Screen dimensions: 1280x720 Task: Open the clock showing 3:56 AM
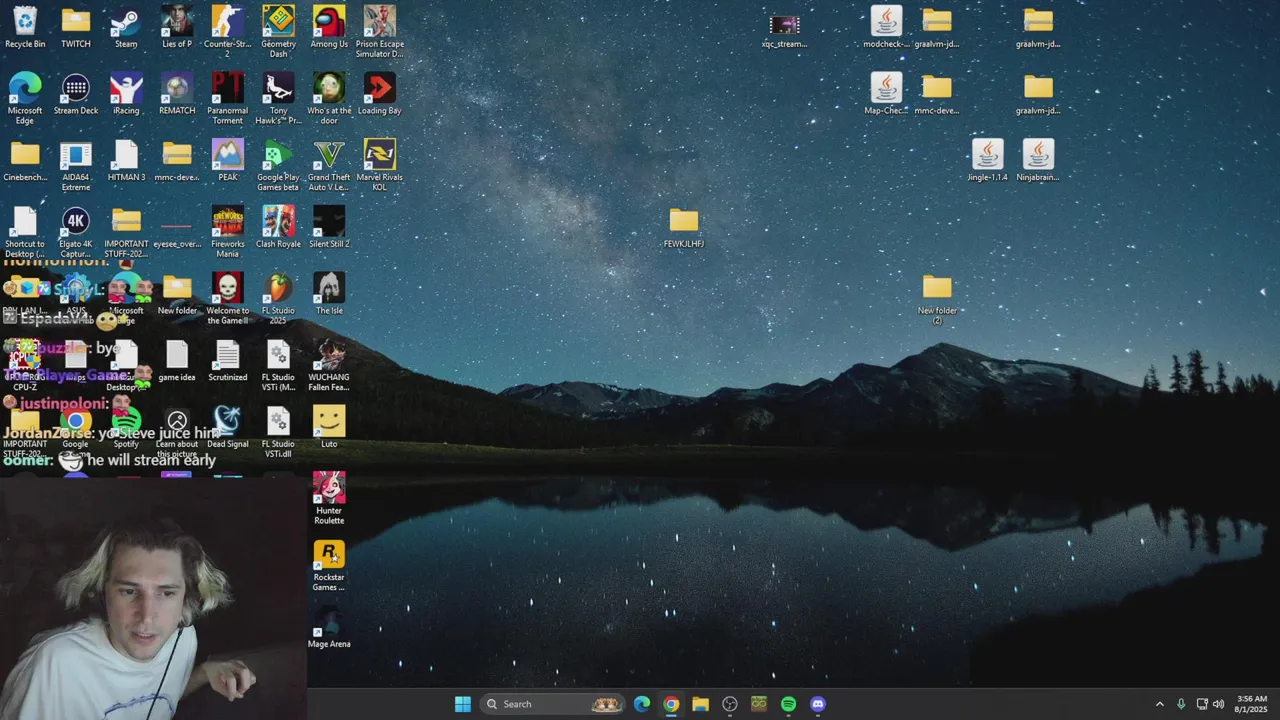pos(1252,704)
